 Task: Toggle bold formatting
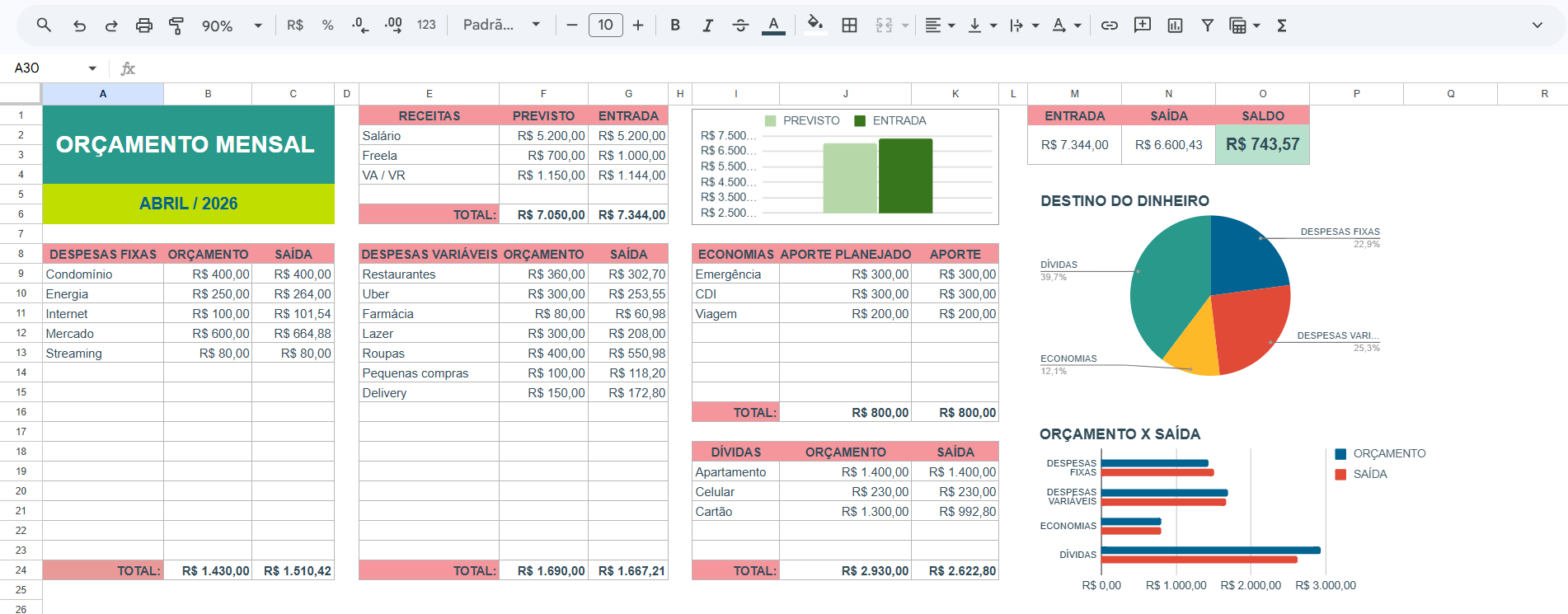675,26
